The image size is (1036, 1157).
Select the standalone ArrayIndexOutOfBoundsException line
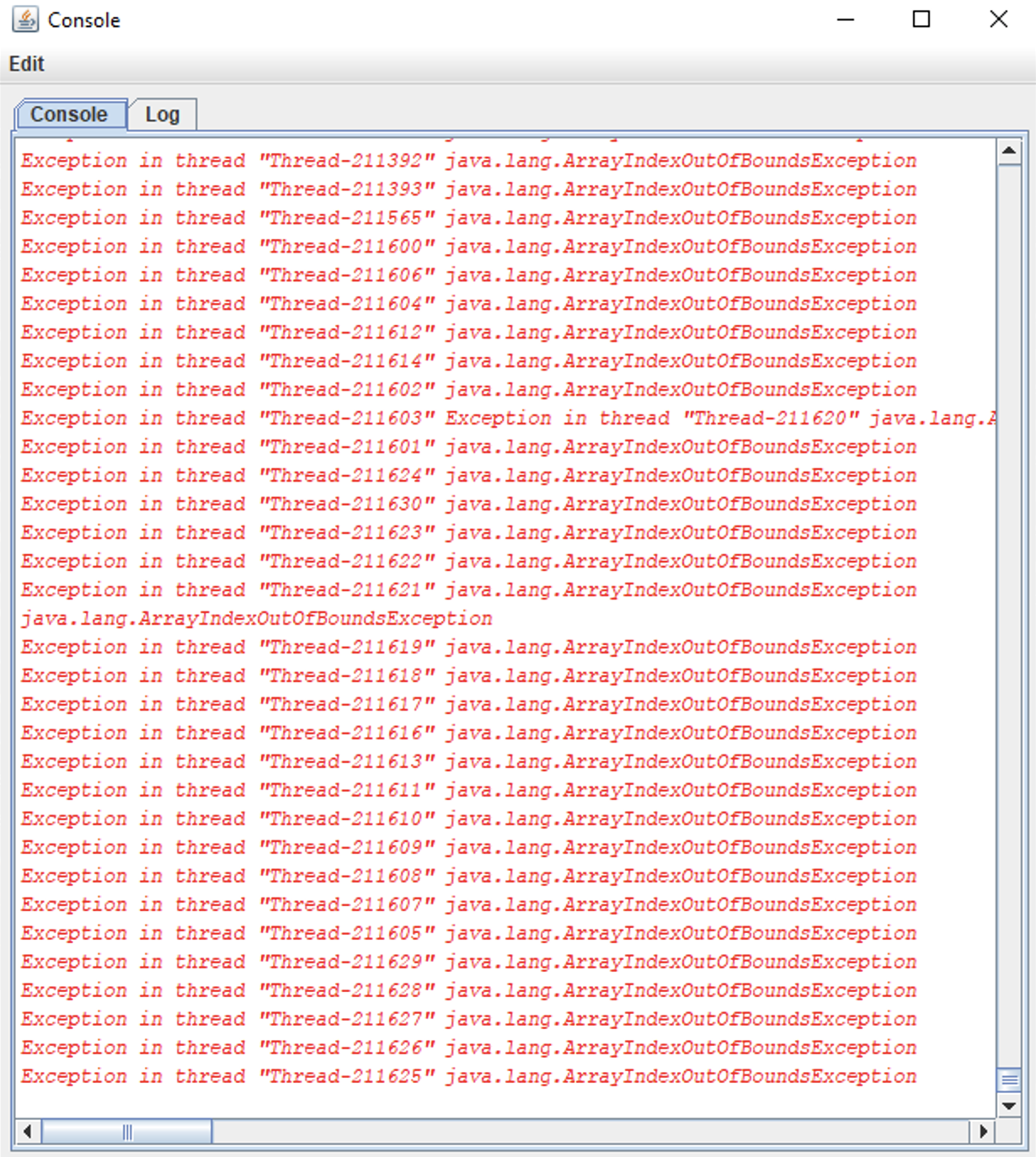point(253,617)
